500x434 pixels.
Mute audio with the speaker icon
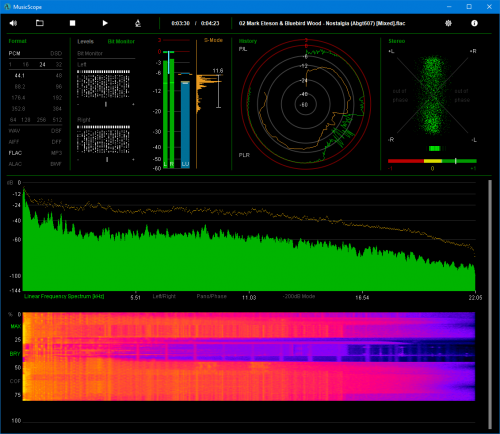13,23
